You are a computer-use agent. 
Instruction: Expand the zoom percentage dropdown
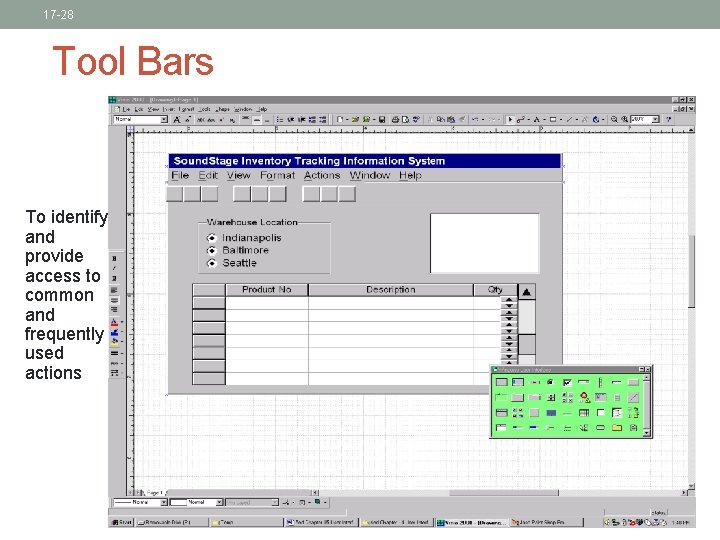pos(656,119)
